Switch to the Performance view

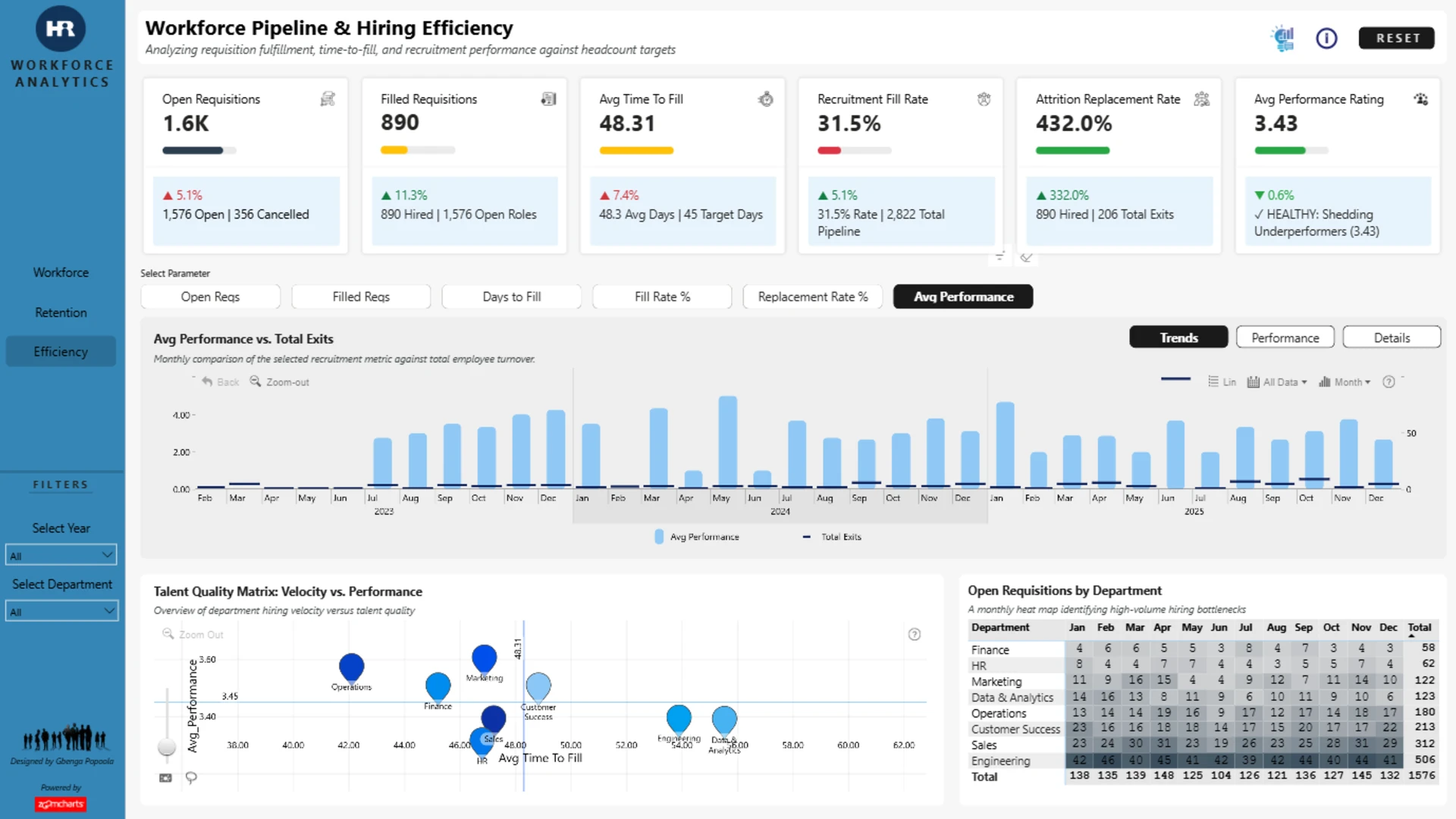click(x=1285, y=337)
